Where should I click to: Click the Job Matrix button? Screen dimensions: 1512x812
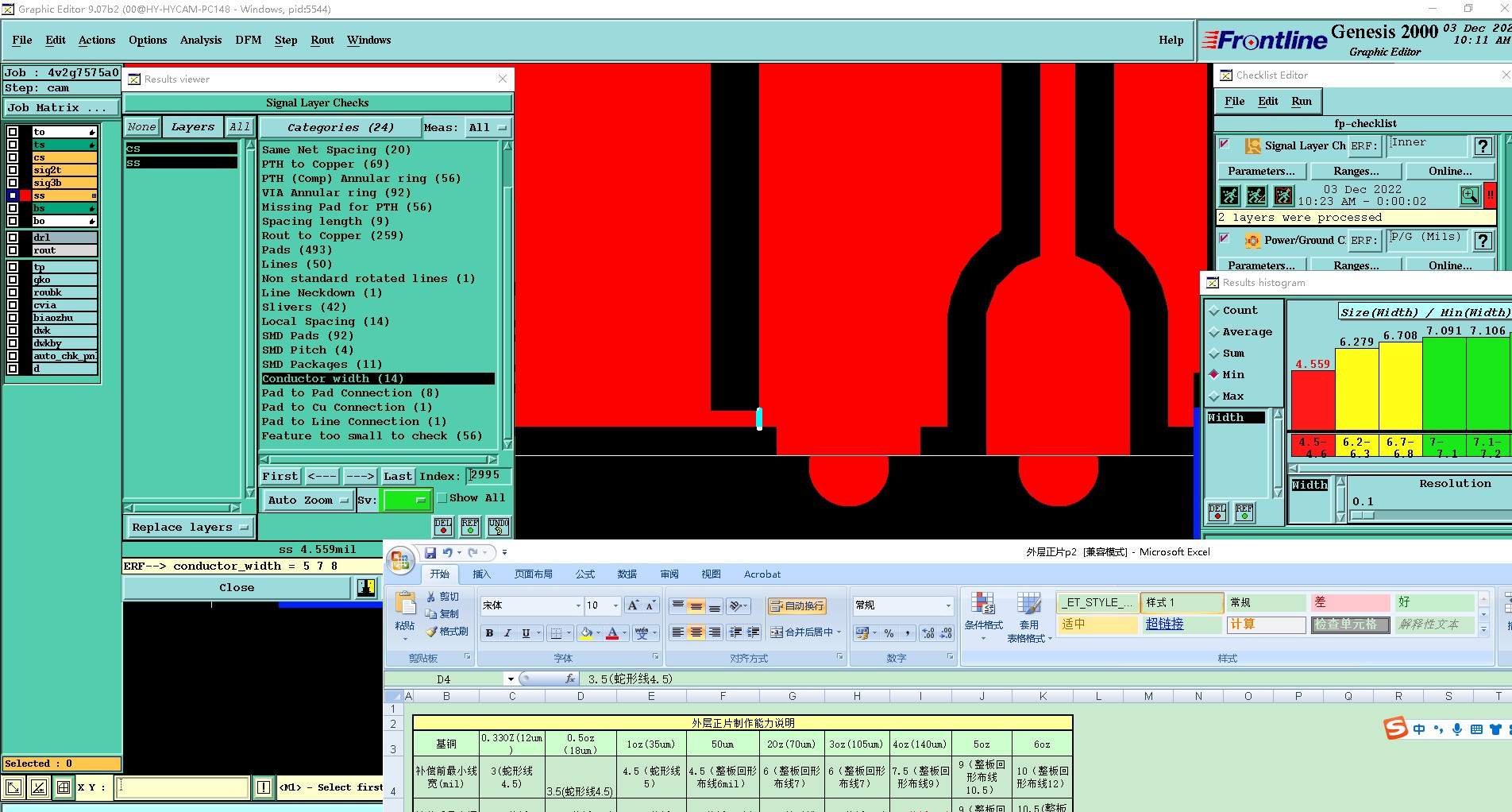62,108
